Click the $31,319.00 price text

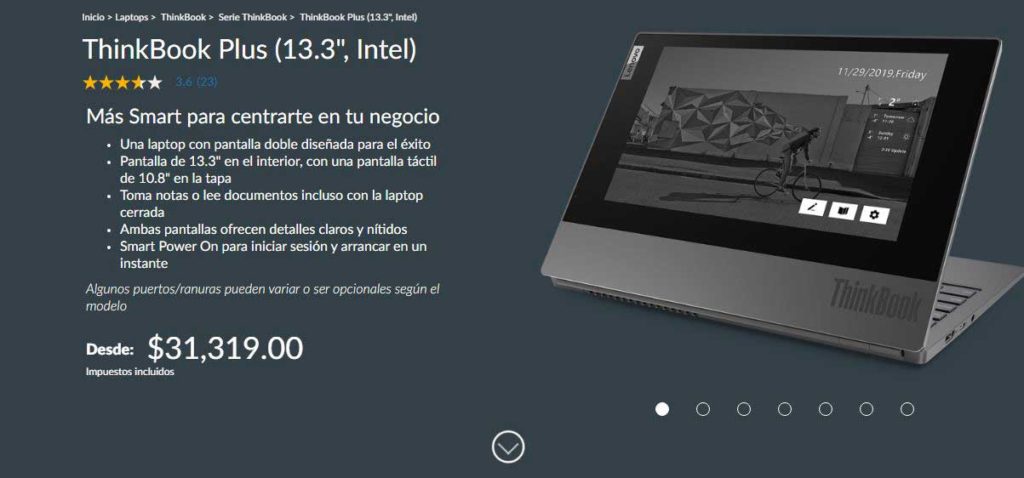[225, 348]
